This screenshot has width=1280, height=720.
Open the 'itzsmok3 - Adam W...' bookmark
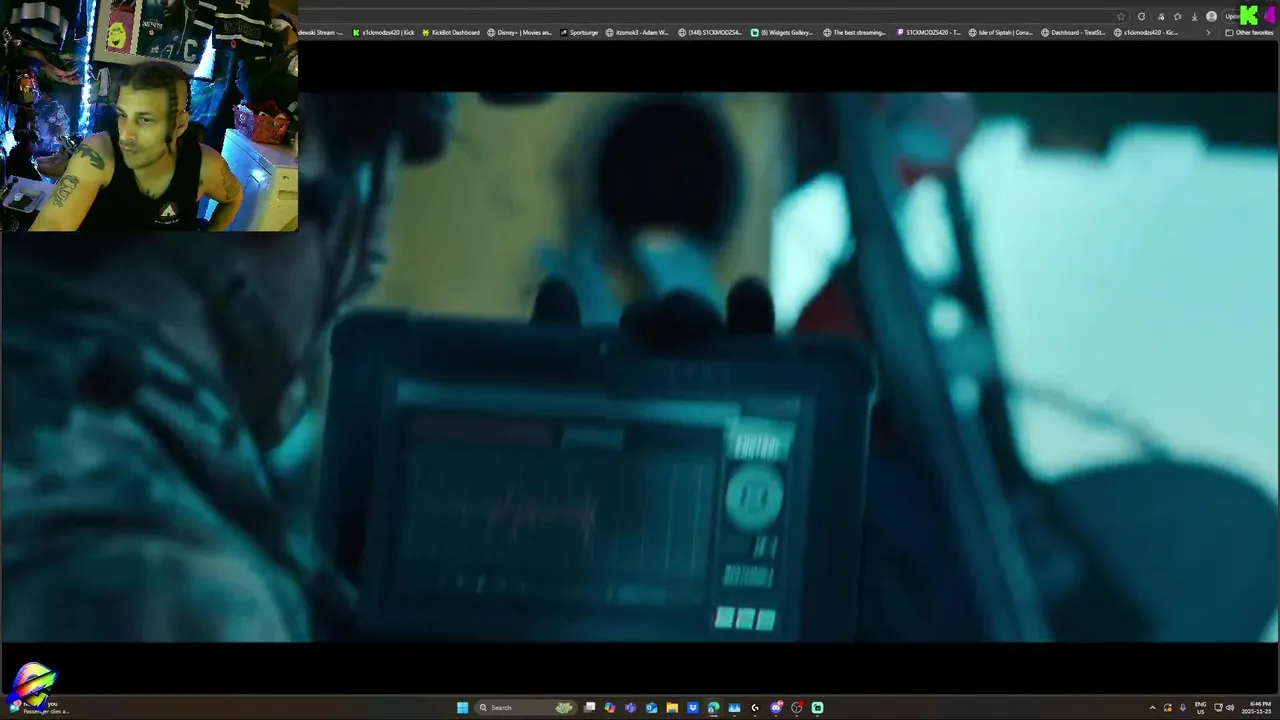[637, 32]
